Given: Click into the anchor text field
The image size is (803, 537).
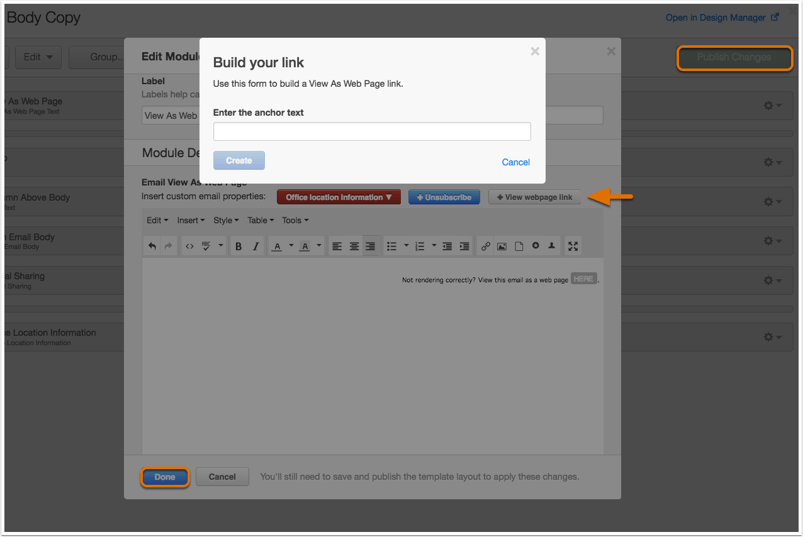Looking at the screenshot, I should (x=372, y=132).
